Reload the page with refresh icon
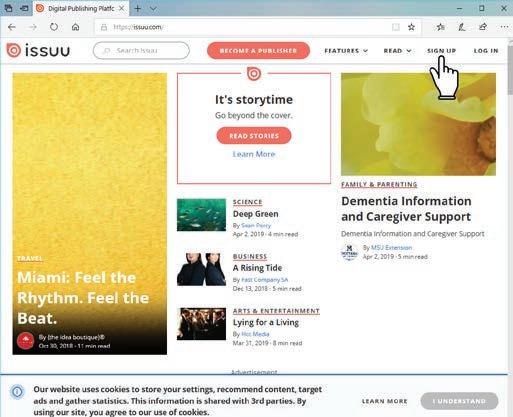Screen dimensions: 513x417 pyautogui.click(x=54, y=27)
